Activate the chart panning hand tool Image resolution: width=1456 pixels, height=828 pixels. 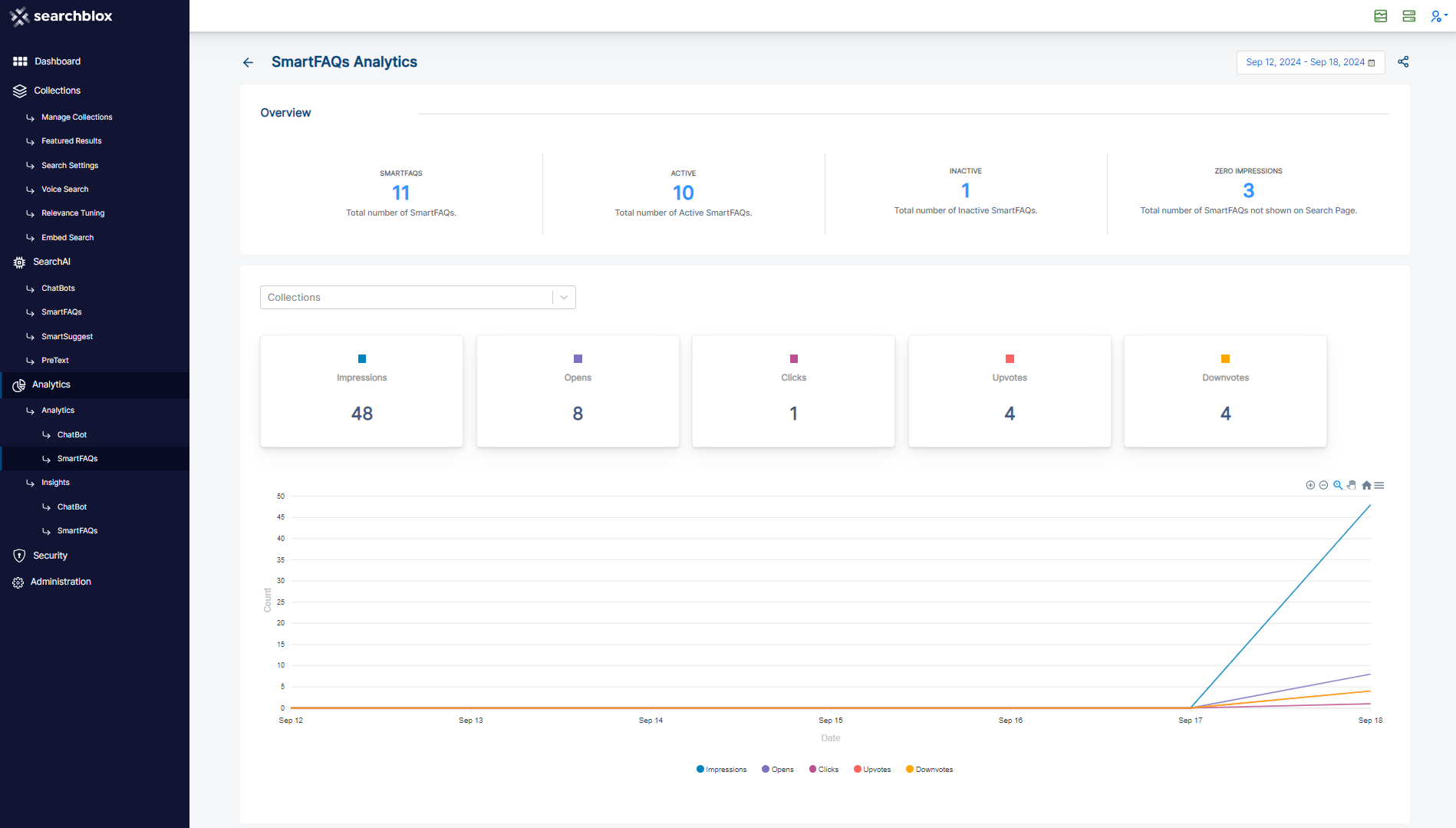pyautogui.click(x=1352, y=485)
